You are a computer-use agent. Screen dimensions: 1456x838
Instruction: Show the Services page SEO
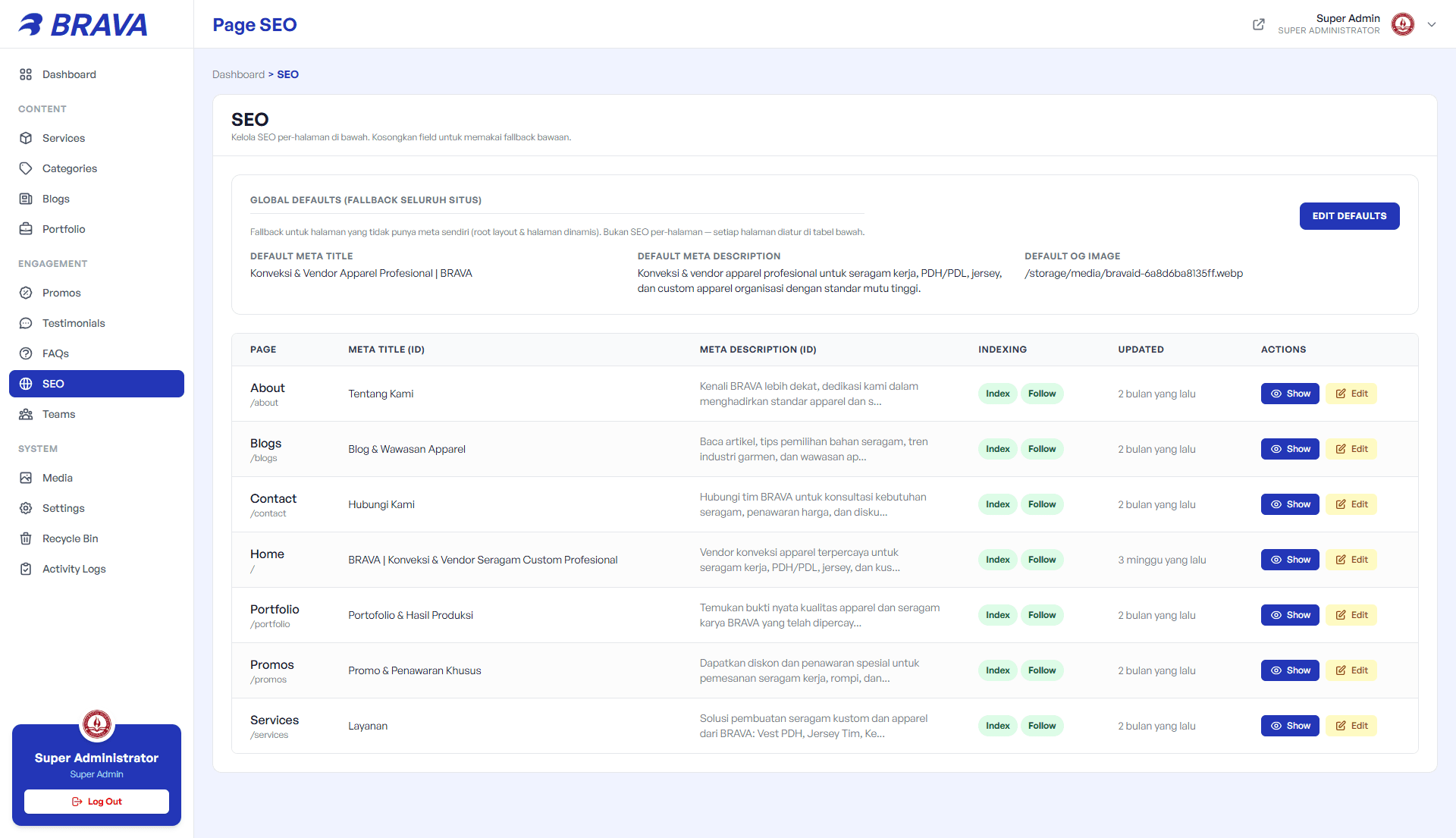[1290, 726]
